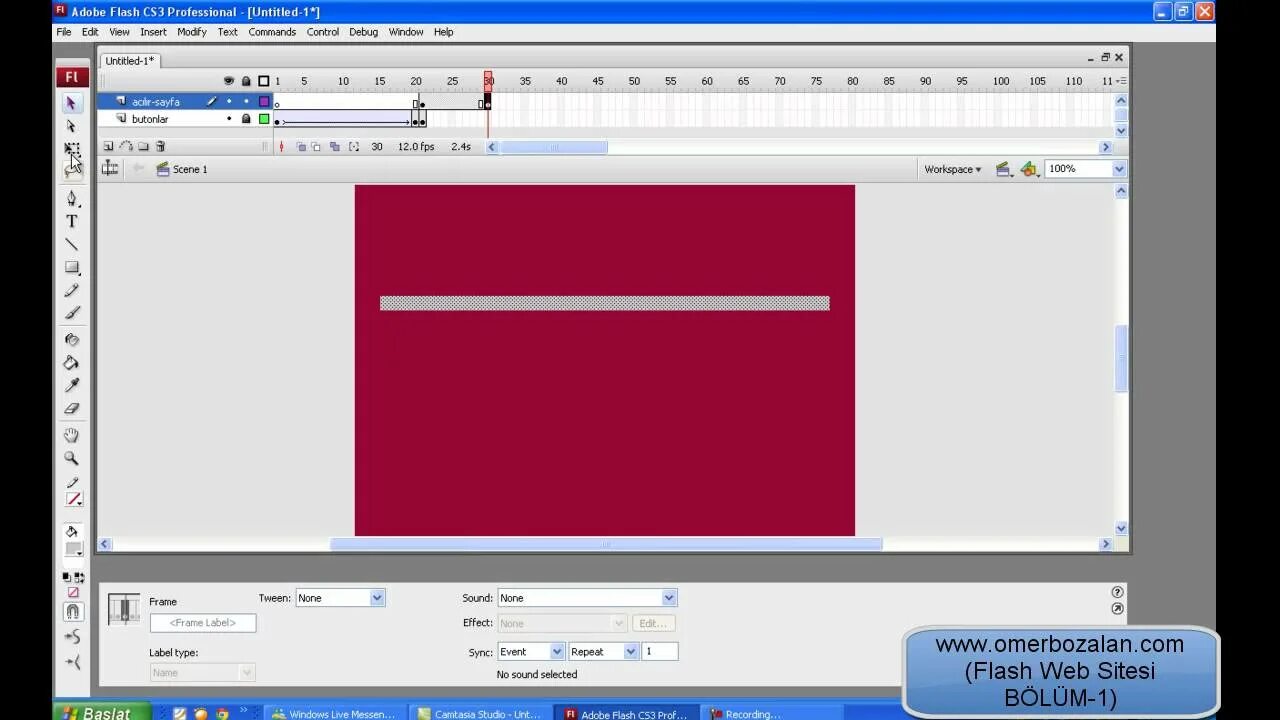Pick the Paint Bucket tool
The height and width of the screenshot is (720, 1280).
[x=71, y=361]
